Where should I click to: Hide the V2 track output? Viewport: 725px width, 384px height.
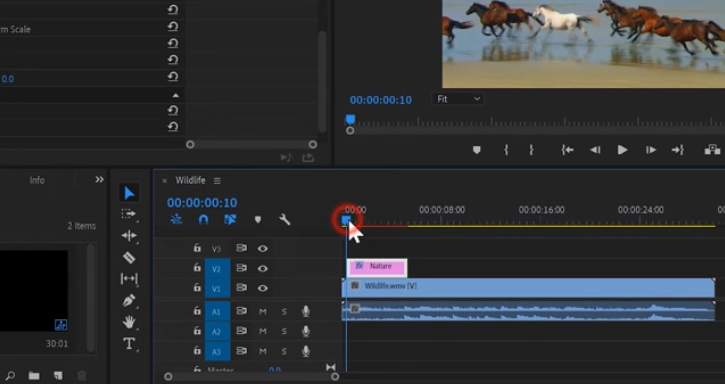pyautogui.click(x=263, y=268)
